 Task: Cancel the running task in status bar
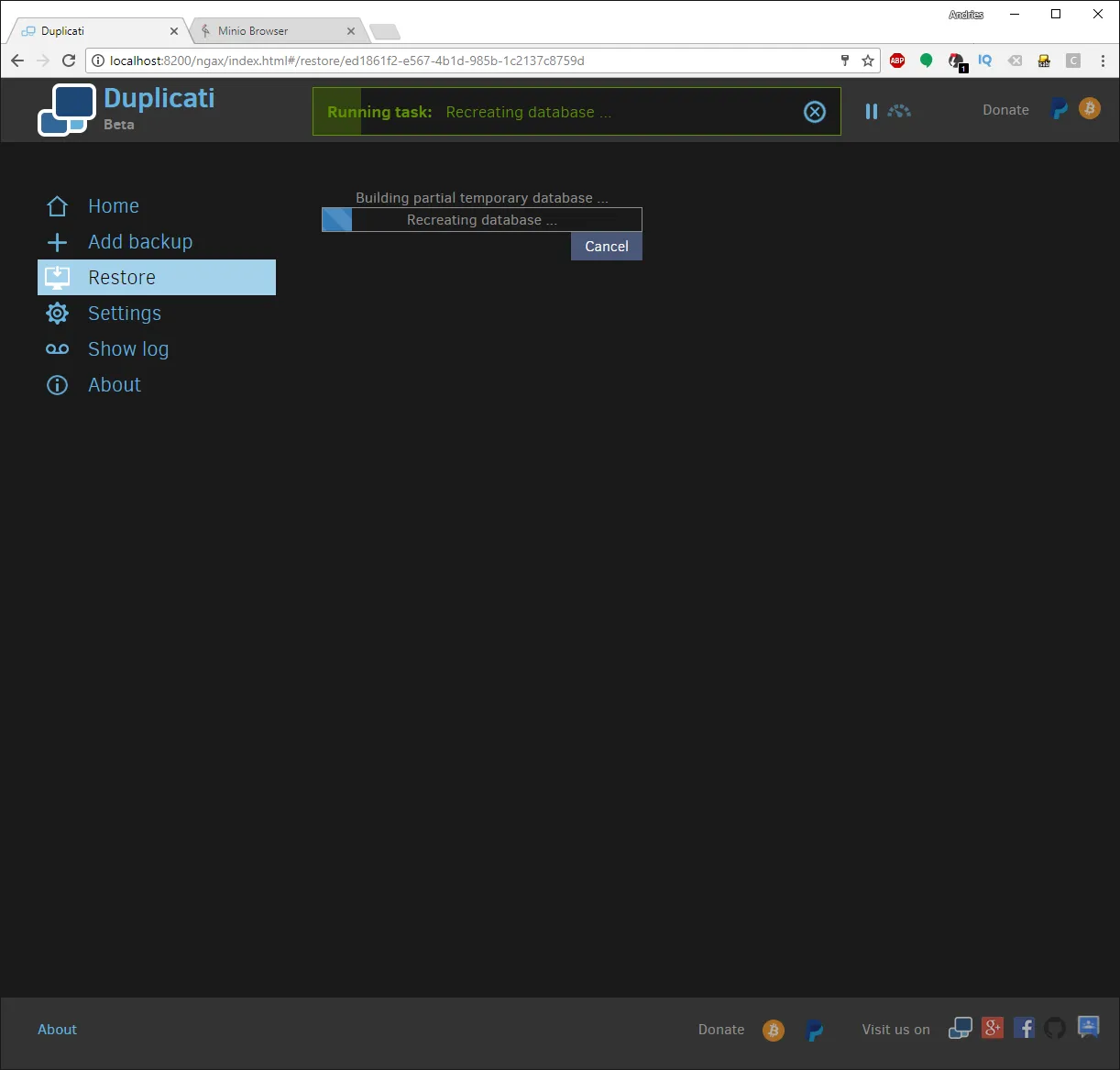tap(815, 112)
